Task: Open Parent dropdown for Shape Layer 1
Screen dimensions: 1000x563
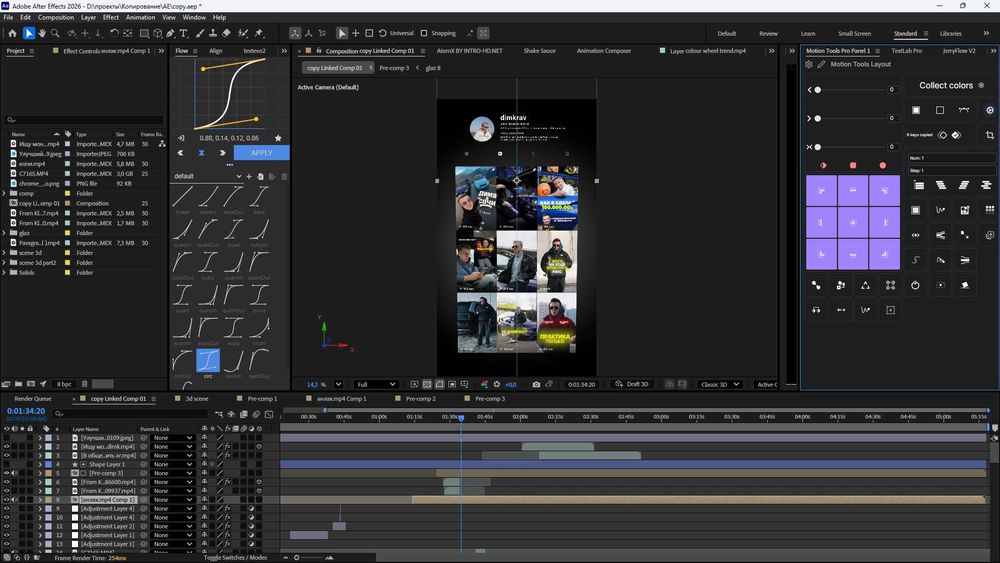Action: pos(173,464)
